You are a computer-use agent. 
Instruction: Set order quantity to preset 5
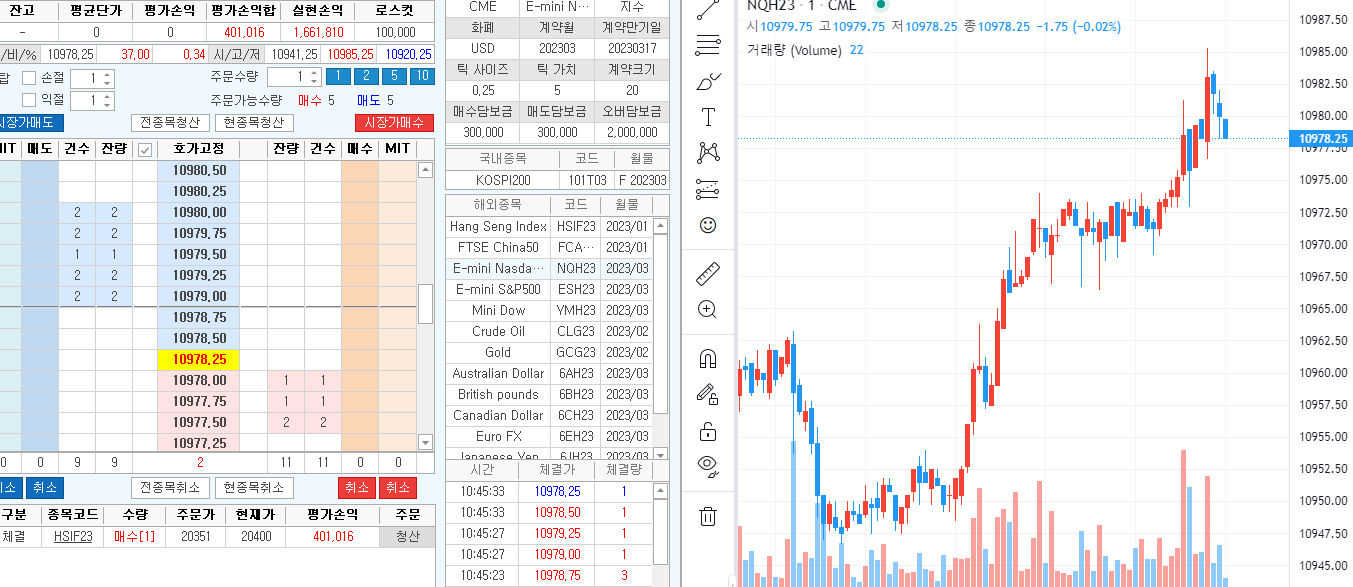click(395, 77)
